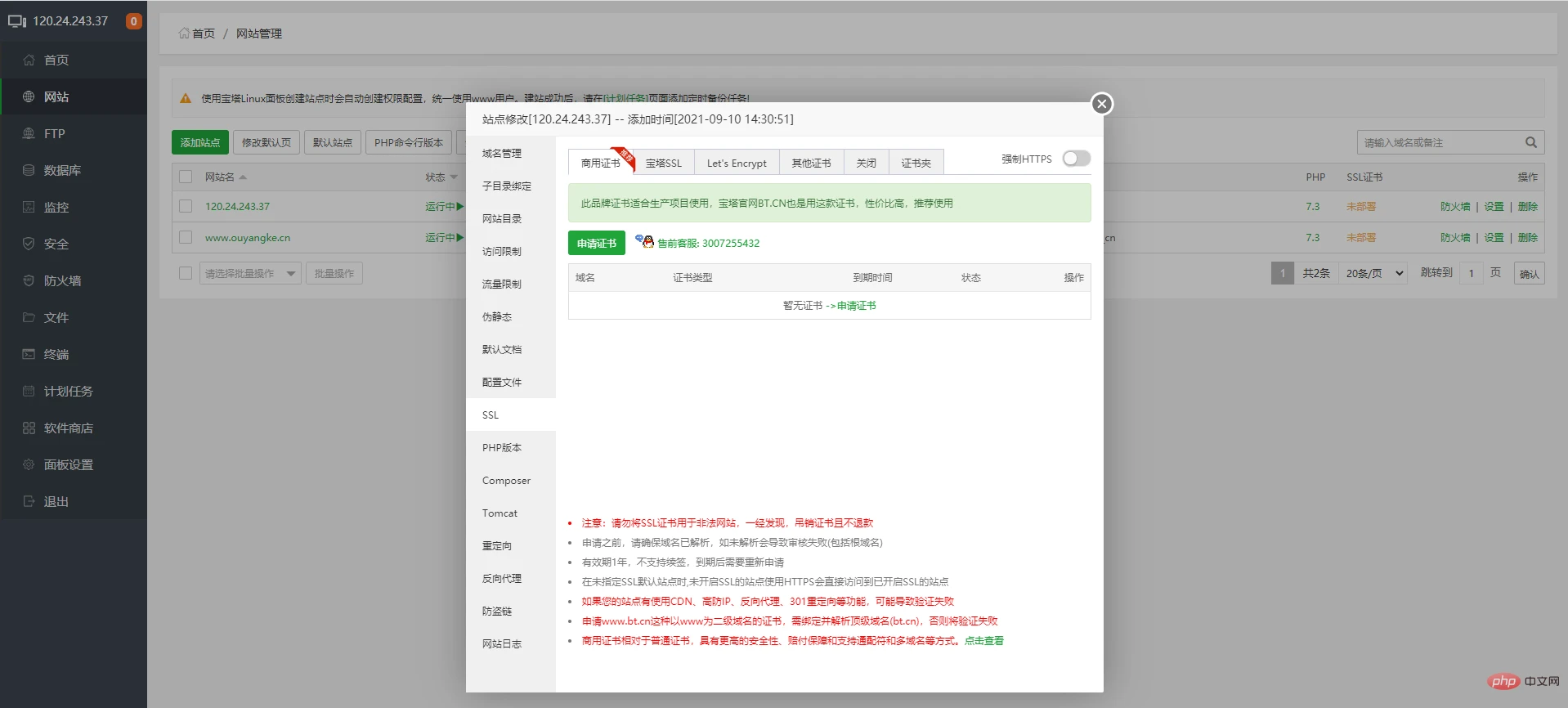Click the home icon in sidebar 首页
The width and height of the screenshot is (1568, 708).
29,60
